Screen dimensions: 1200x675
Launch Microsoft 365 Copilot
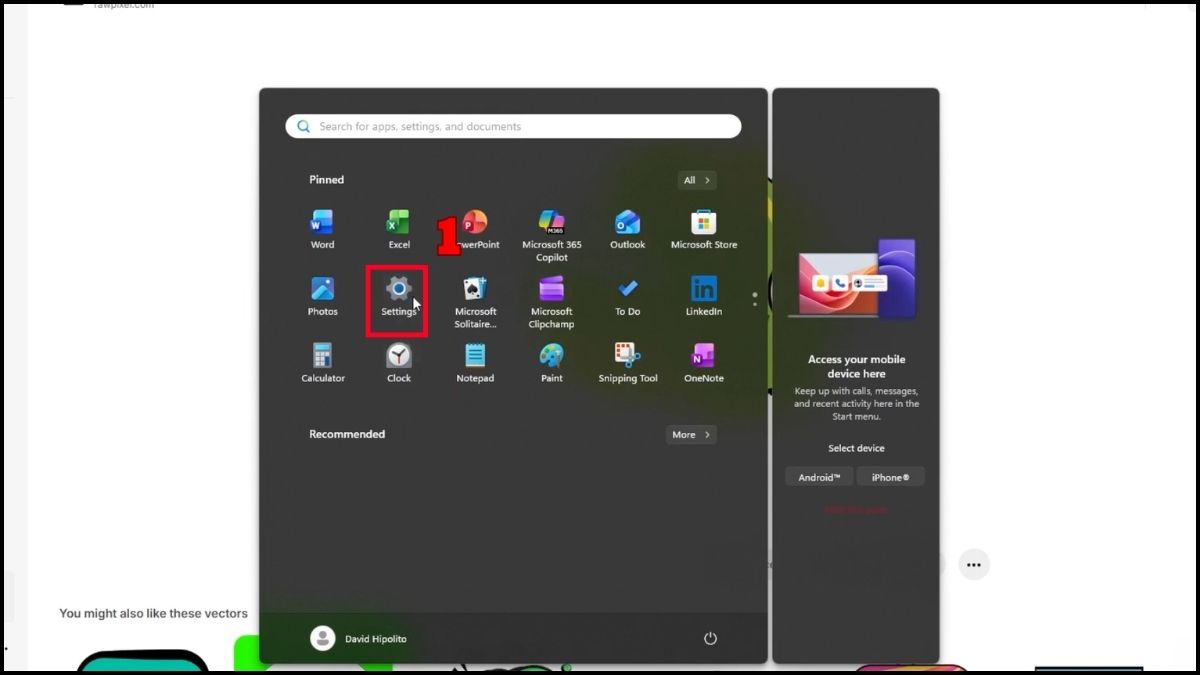[552, 236]
